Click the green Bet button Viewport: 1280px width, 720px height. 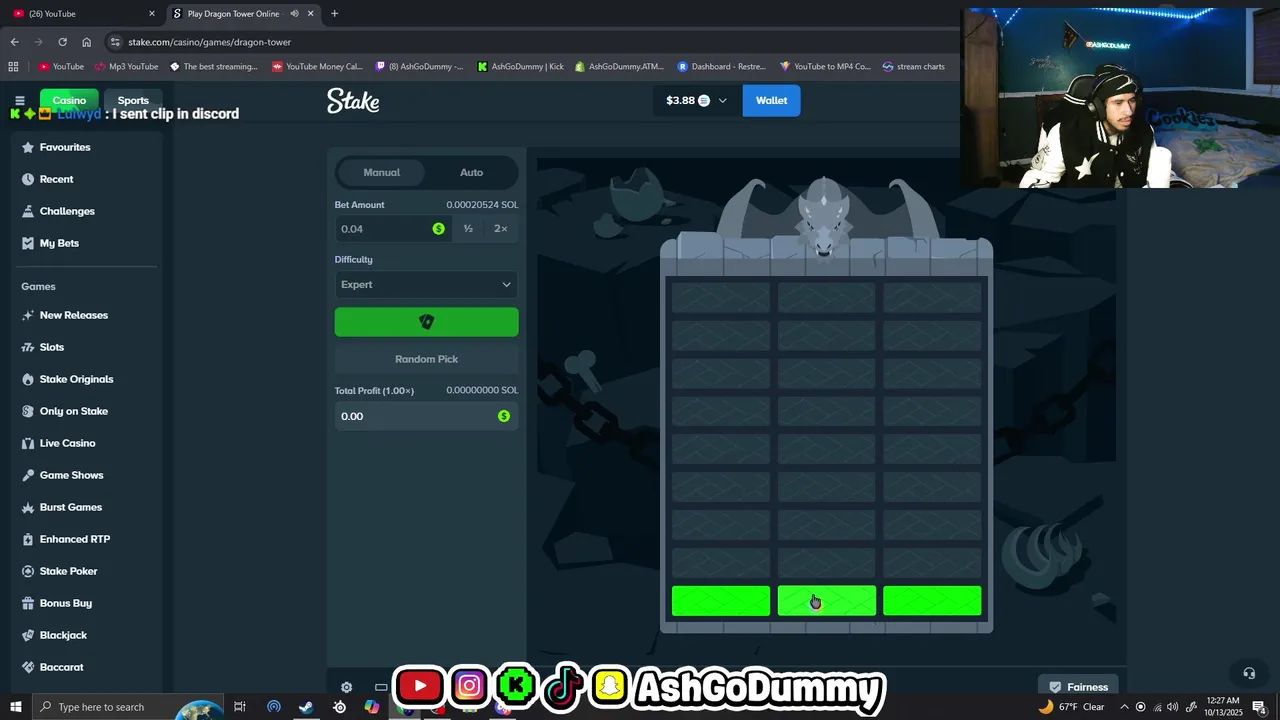(426, 322)
